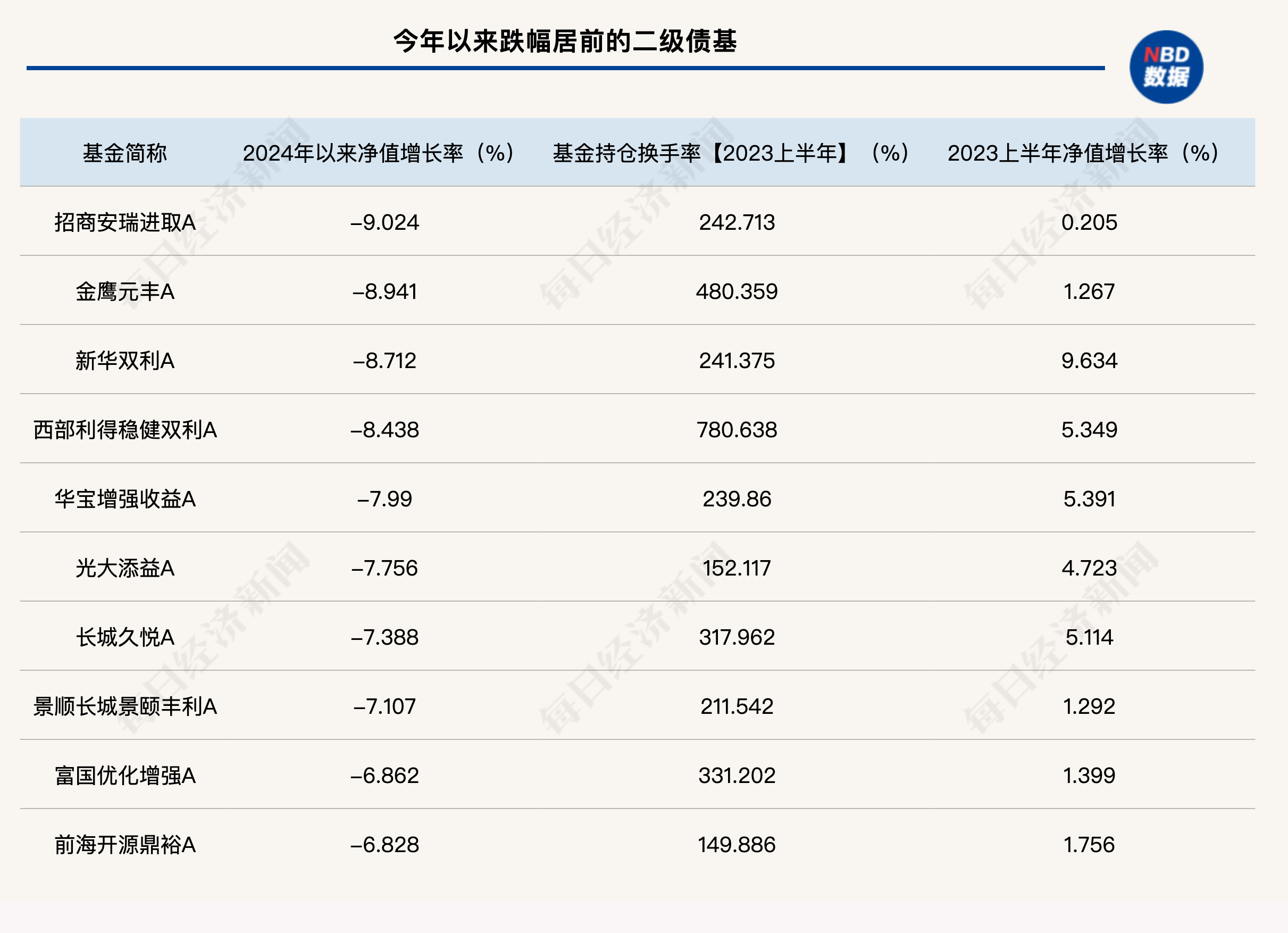Click turnover rate 241.375
This screenshot has width=1288, height=933.
[x=737, y=361]
